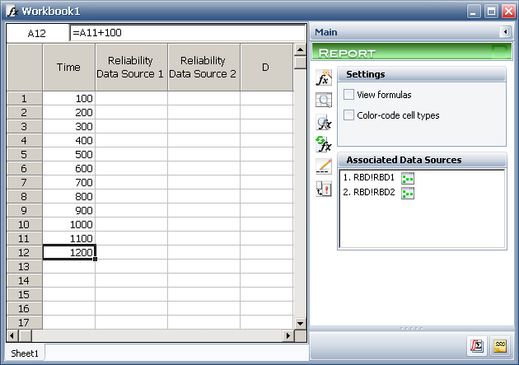The height and width of the screenshot is (365, 519).
Task: Switch to the Sheet1 tab
Action: click(25, 353)
